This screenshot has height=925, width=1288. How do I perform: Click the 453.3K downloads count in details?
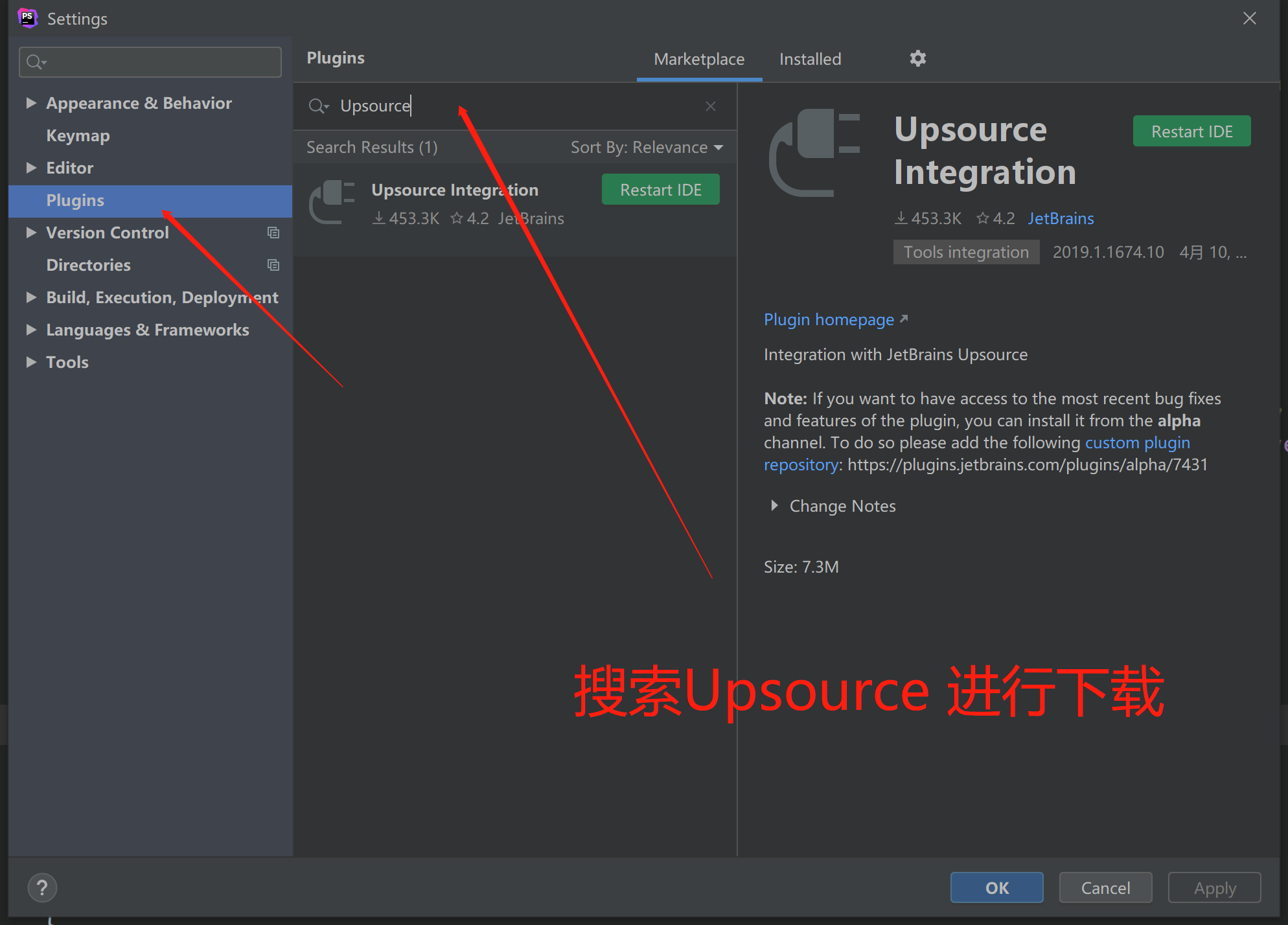pyautogui.click(x=928, y=219)
